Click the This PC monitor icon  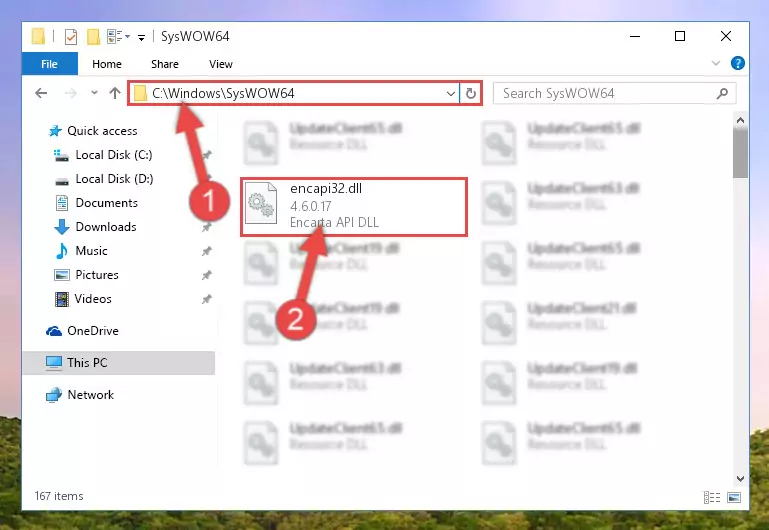point(54,363)
